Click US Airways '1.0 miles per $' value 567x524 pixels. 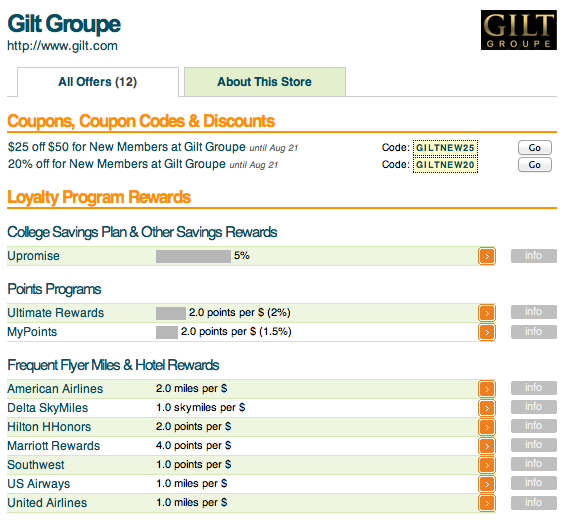click(x=192, y=483)
